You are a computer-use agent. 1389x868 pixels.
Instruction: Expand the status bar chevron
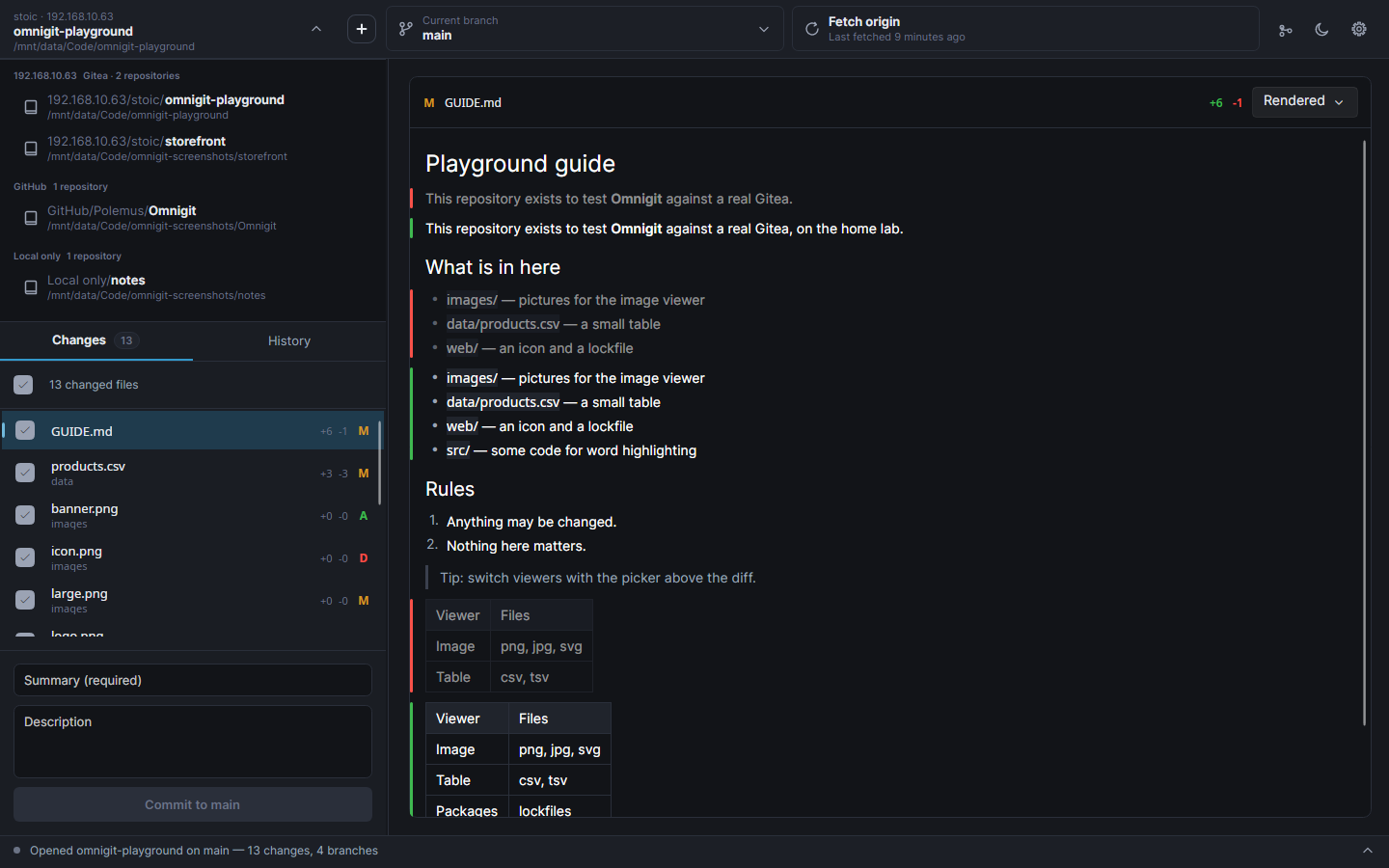[1367, 851]
